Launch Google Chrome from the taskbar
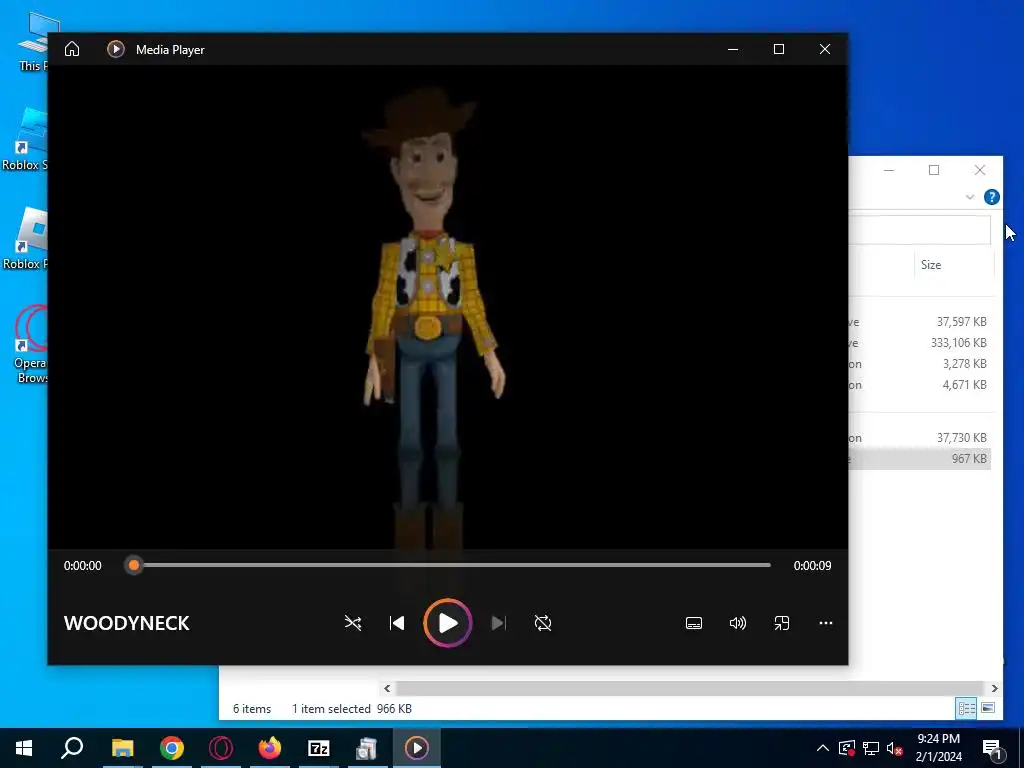The image size is (1024, 768). click(x=172, y=748)
